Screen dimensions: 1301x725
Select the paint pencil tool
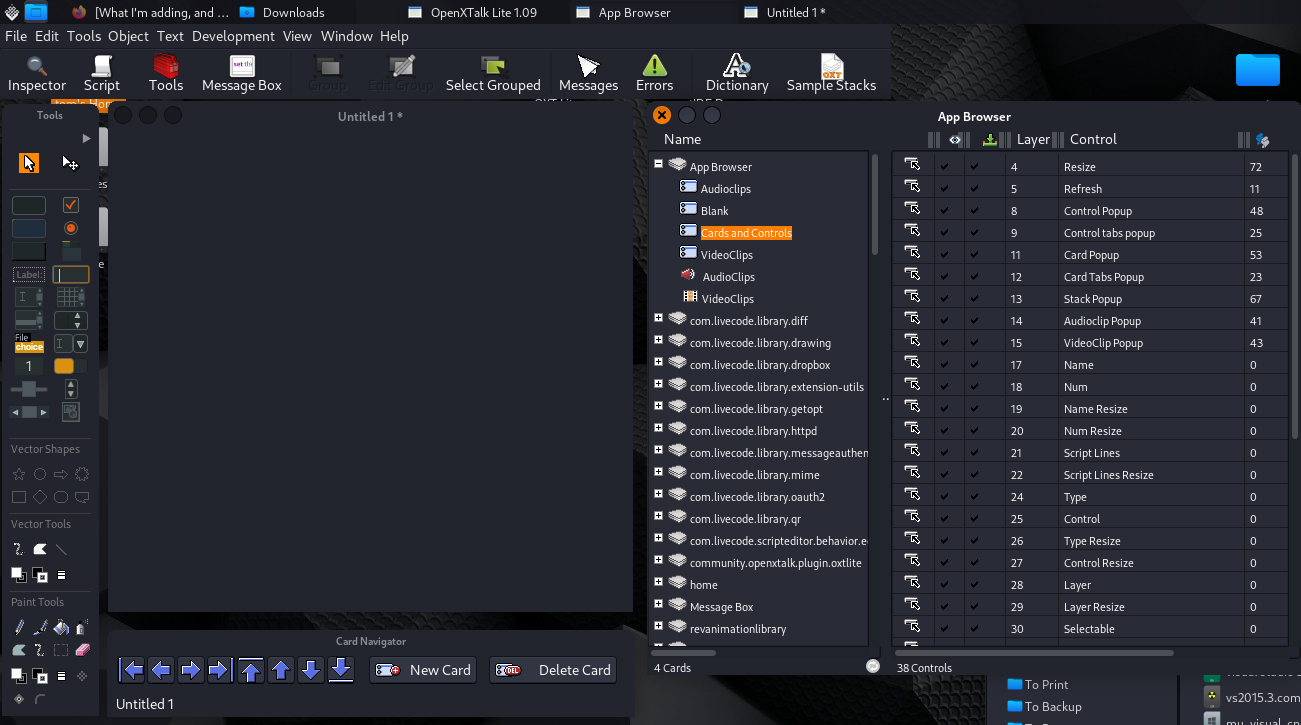pos(19,628)
